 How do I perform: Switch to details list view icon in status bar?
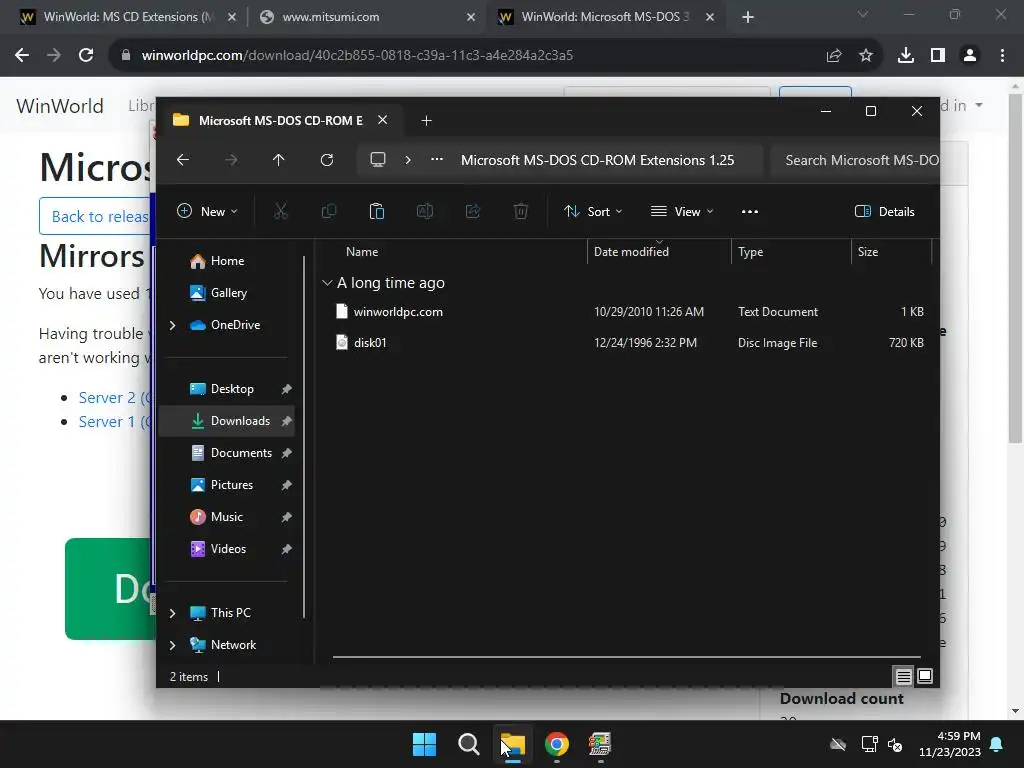tap(903, 677)
